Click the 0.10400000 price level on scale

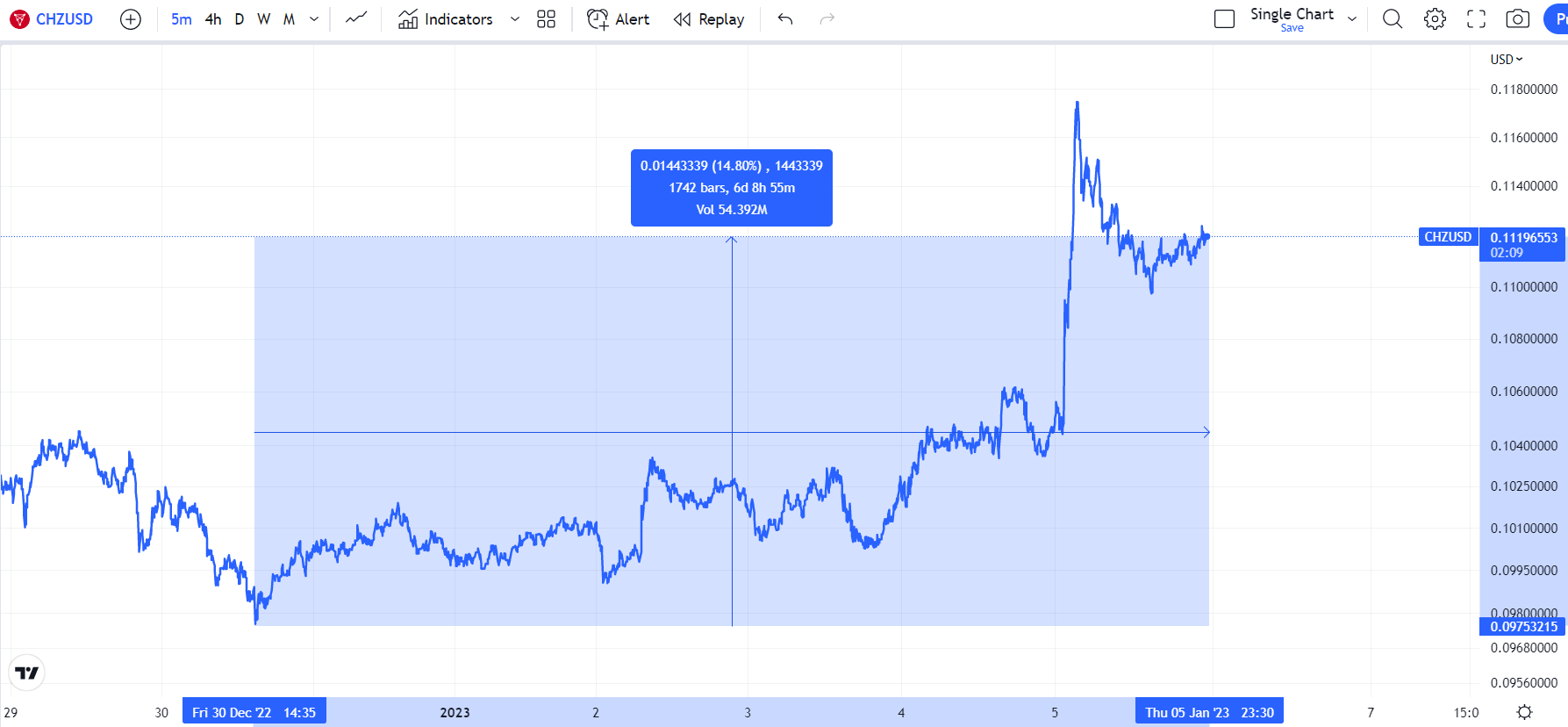pos(1524,446)
